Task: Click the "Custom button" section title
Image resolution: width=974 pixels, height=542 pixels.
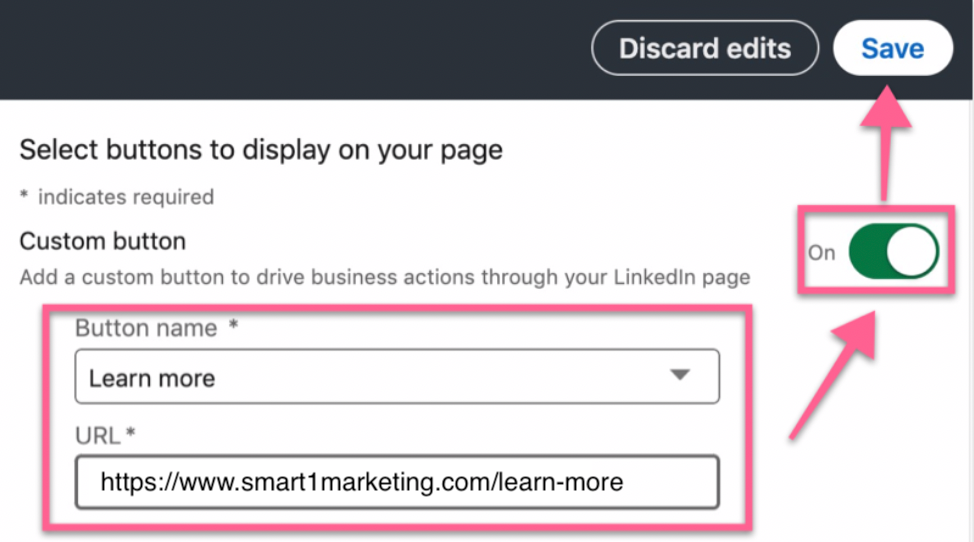Action: (x=102, y=241)
